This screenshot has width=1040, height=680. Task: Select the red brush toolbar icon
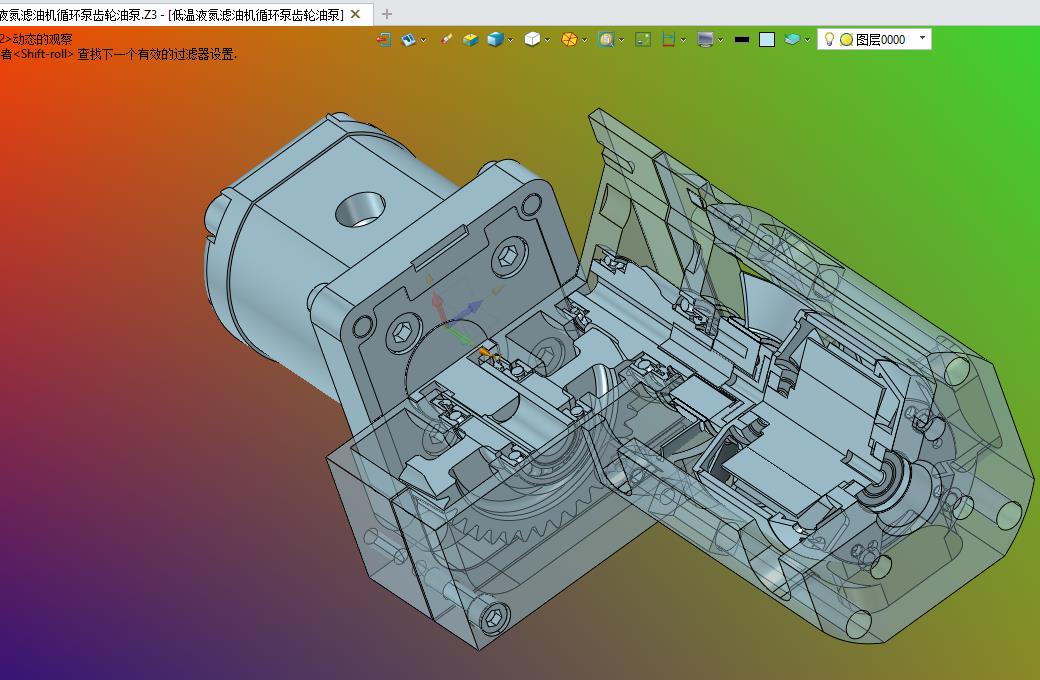(446, 40)
